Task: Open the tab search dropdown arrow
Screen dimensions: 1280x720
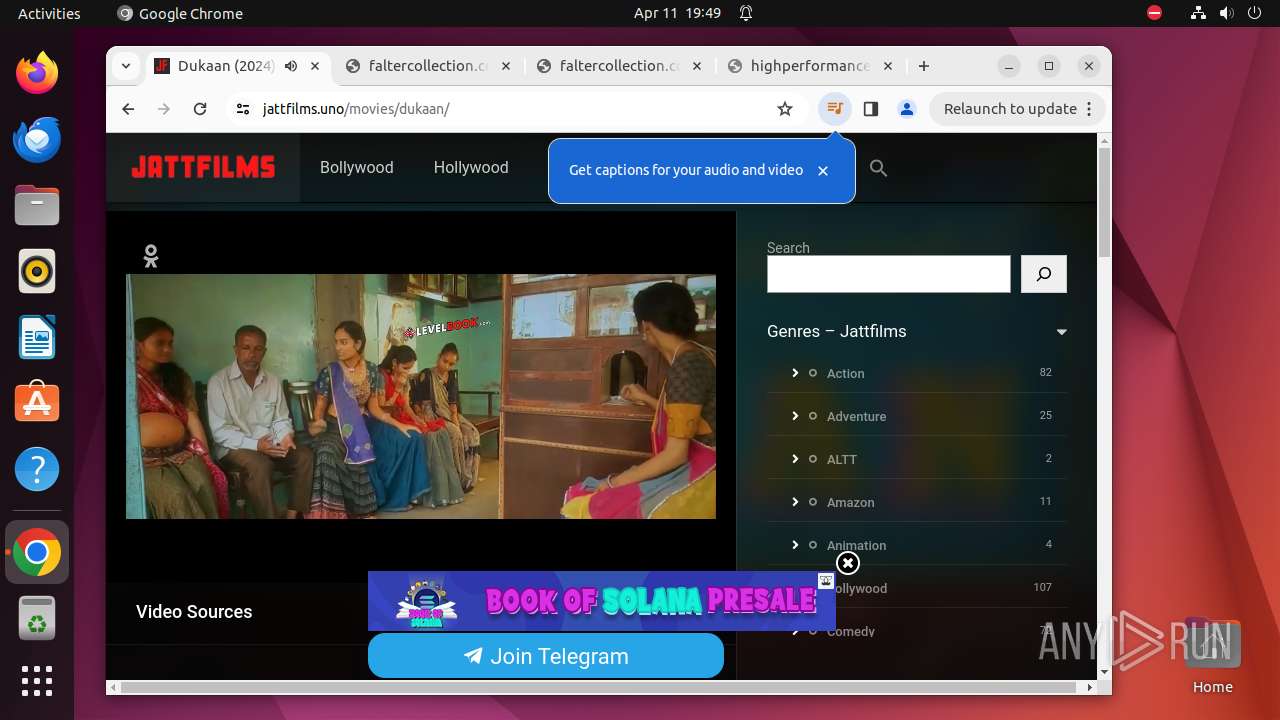Action: [x=126, y=66]
